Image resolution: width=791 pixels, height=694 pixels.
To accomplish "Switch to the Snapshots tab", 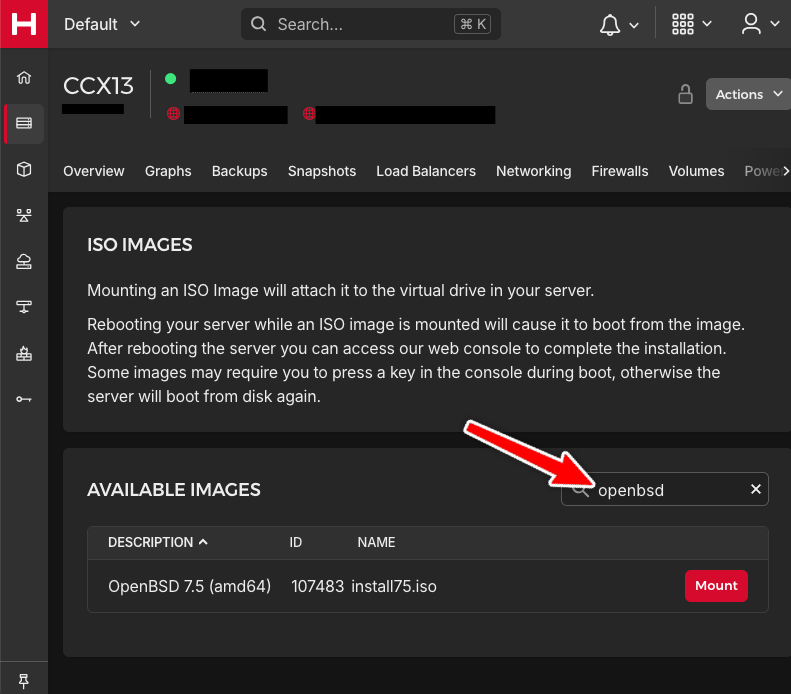I will [322, 171].
